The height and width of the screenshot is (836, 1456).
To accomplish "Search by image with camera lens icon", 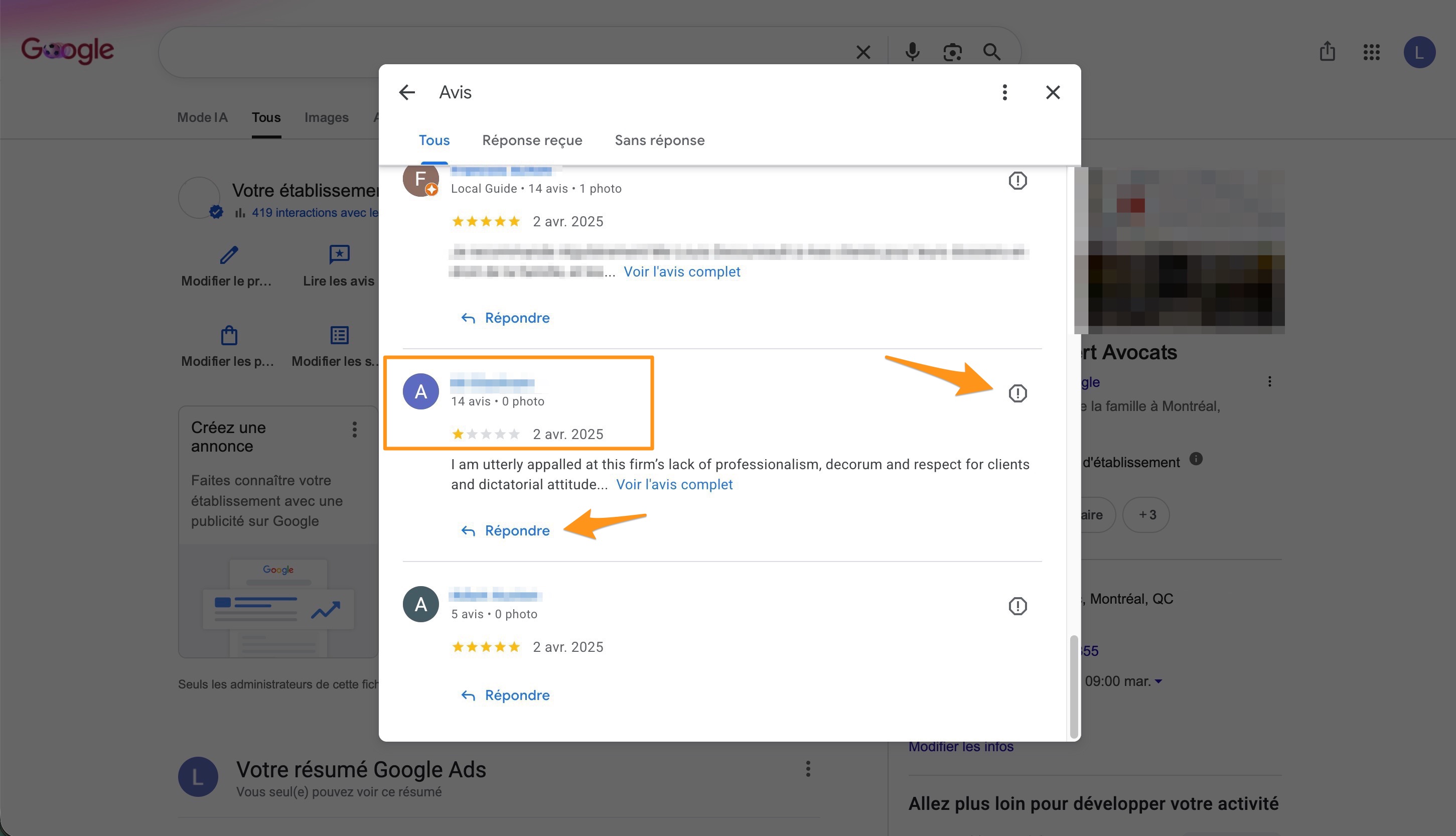I will pos(953,52).
